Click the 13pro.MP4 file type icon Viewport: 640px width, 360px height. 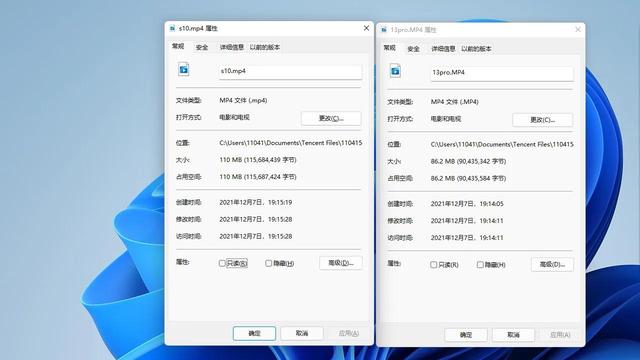[395, 71]
